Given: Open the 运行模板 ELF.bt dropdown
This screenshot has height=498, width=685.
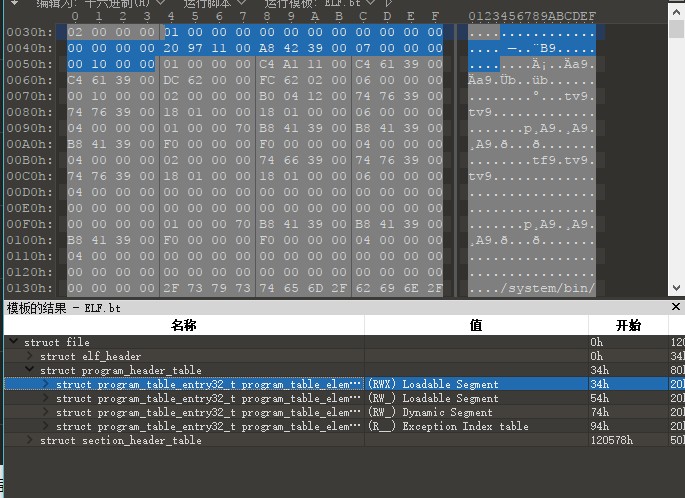Looking at the screenshot, I should click(x=319, y=3).
